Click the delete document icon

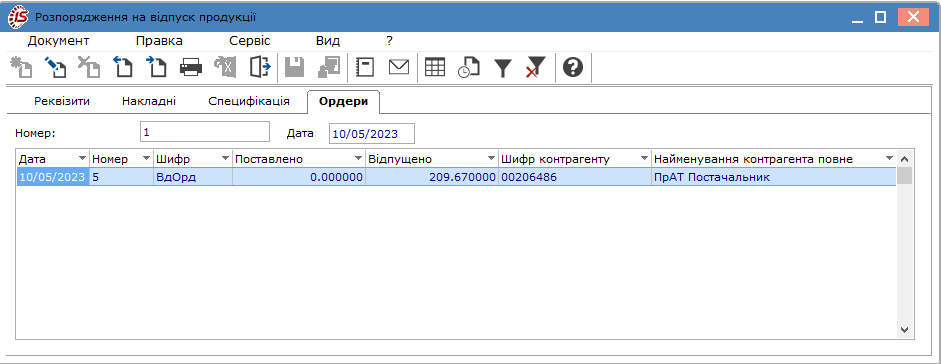89,67
